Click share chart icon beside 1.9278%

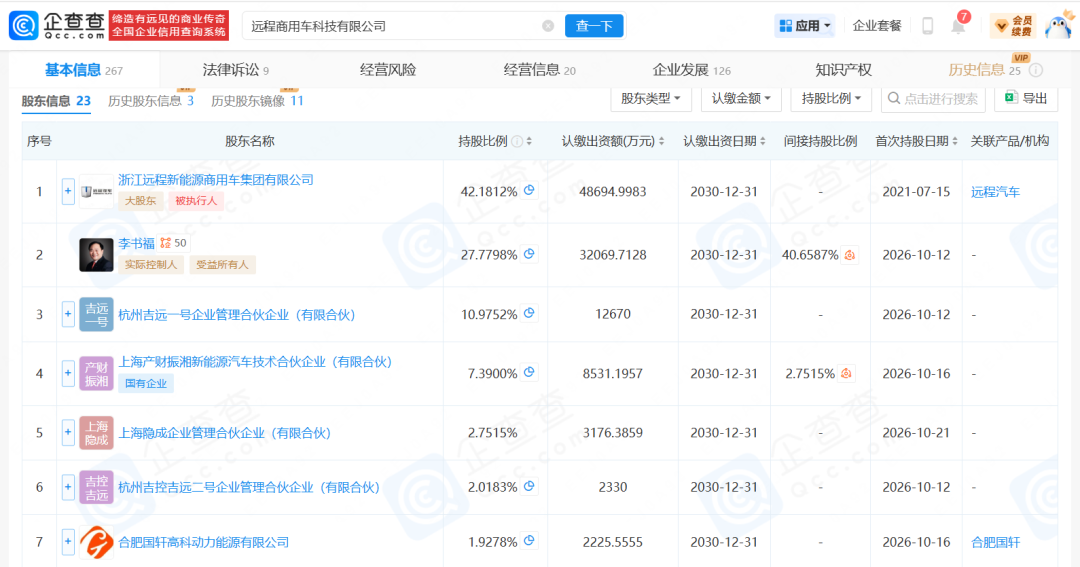(529, 542)
